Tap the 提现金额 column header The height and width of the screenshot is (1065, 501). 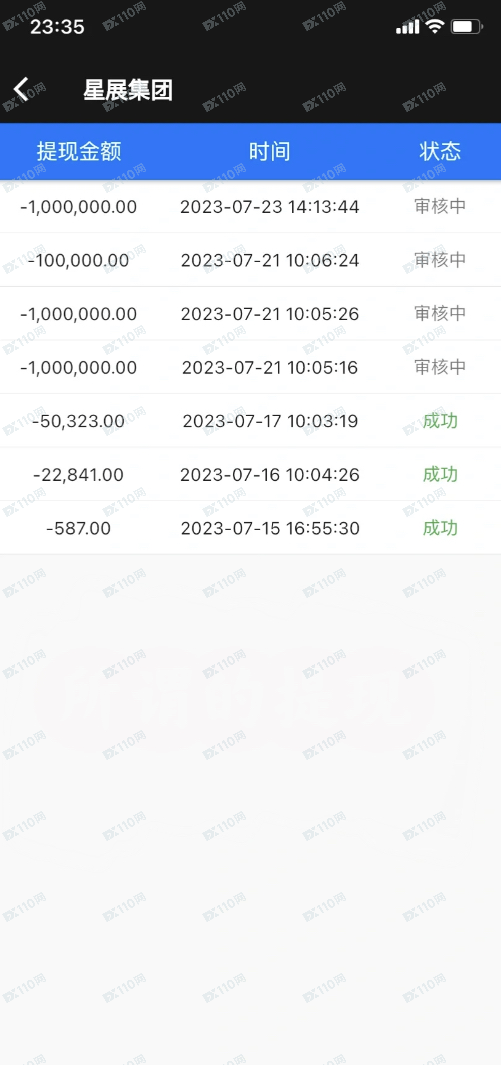tap(79, 151)
